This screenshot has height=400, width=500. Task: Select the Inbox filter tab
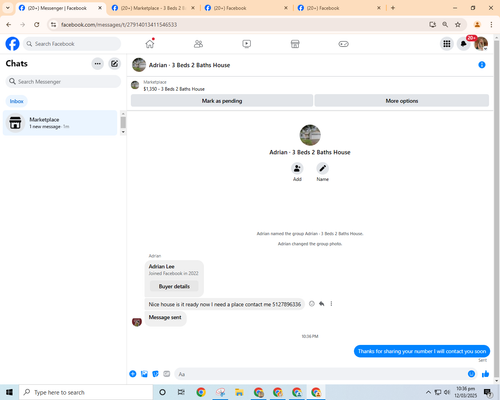pyautogui.click(x=17, y=101)
